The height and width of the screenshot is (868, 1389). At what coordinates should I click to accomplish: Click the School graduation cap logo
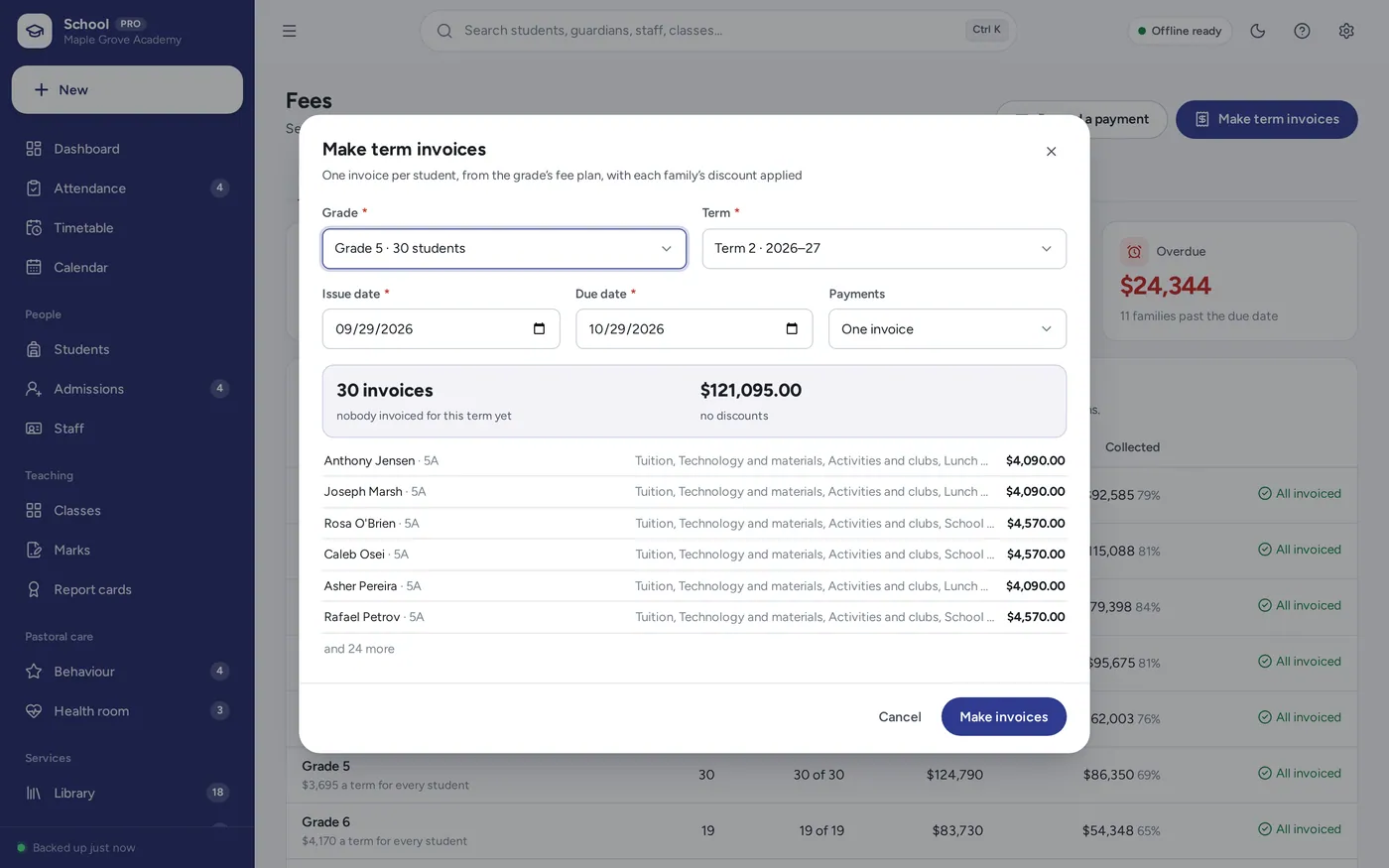35,31
